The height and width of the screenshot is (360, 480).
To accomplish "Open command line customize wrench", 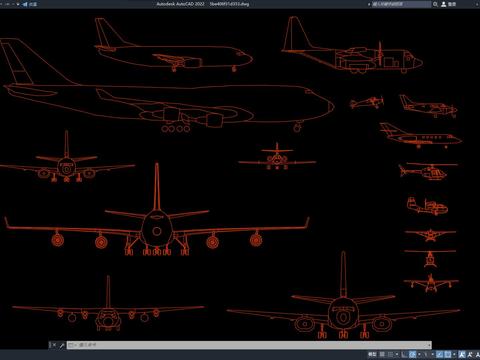I will [62, 345].
